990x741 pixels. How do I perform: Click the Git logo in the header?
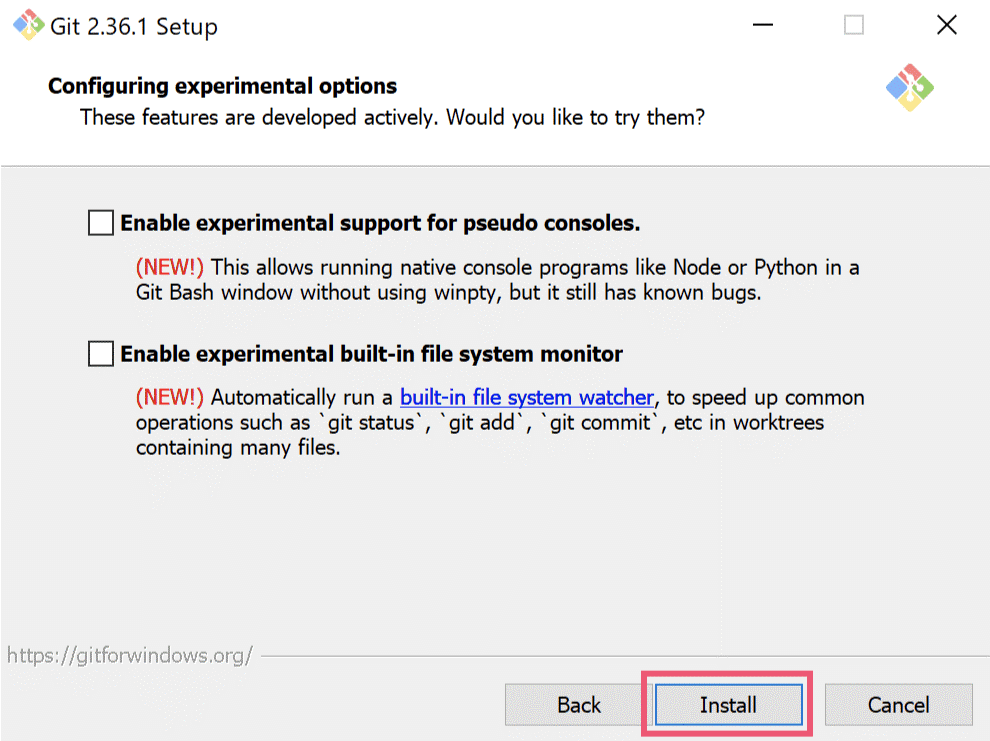(910, 88)
